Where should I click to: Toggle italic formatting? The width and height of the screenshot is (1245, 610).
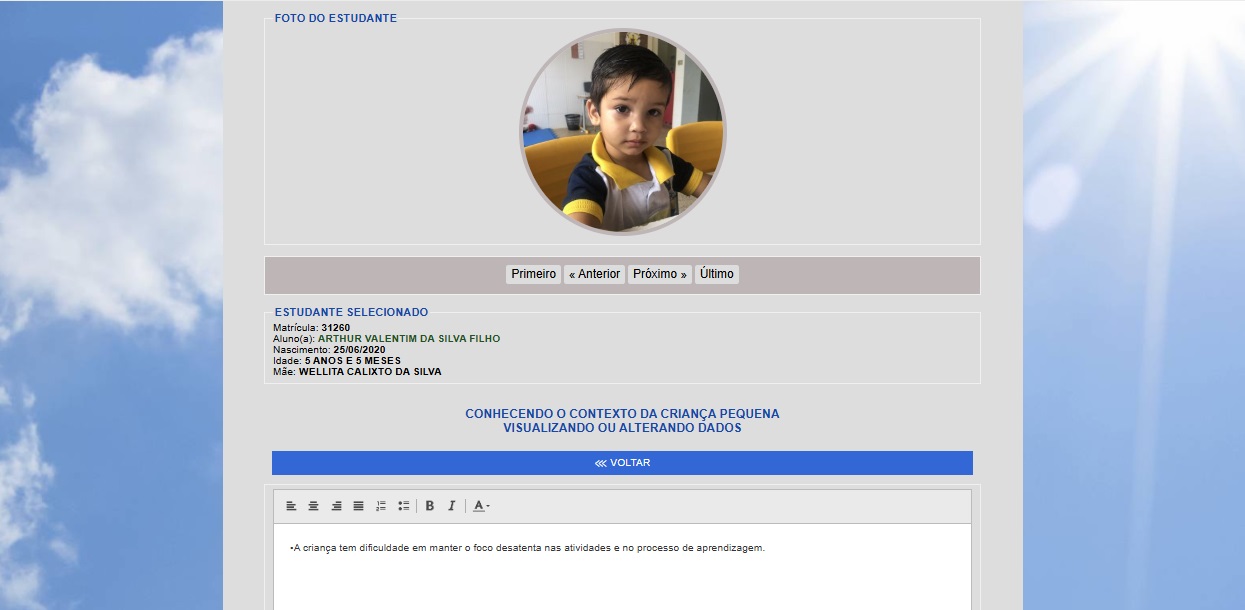click(451, 506)
